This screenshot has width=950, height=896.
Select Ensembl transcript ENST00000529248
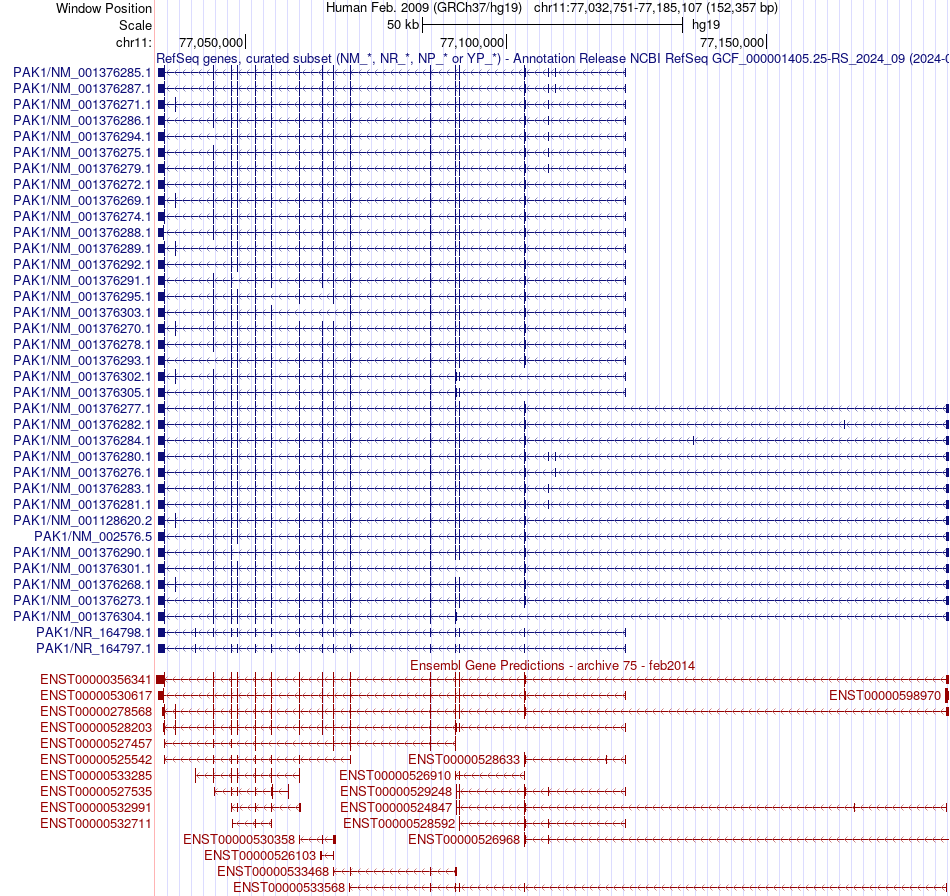click(396, 791)
